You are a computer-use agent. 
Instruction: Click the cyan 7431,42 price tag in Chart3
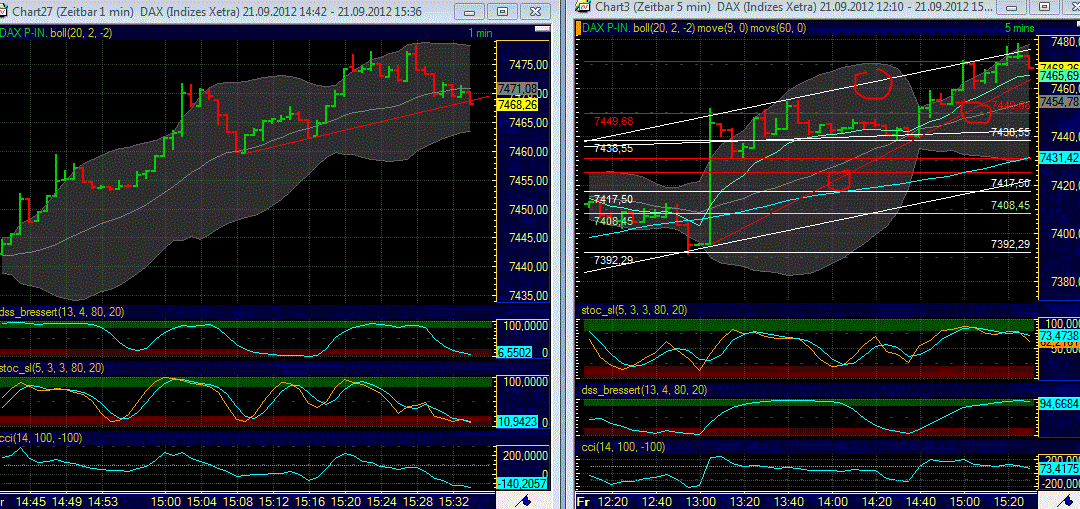tap(1059, 158)
